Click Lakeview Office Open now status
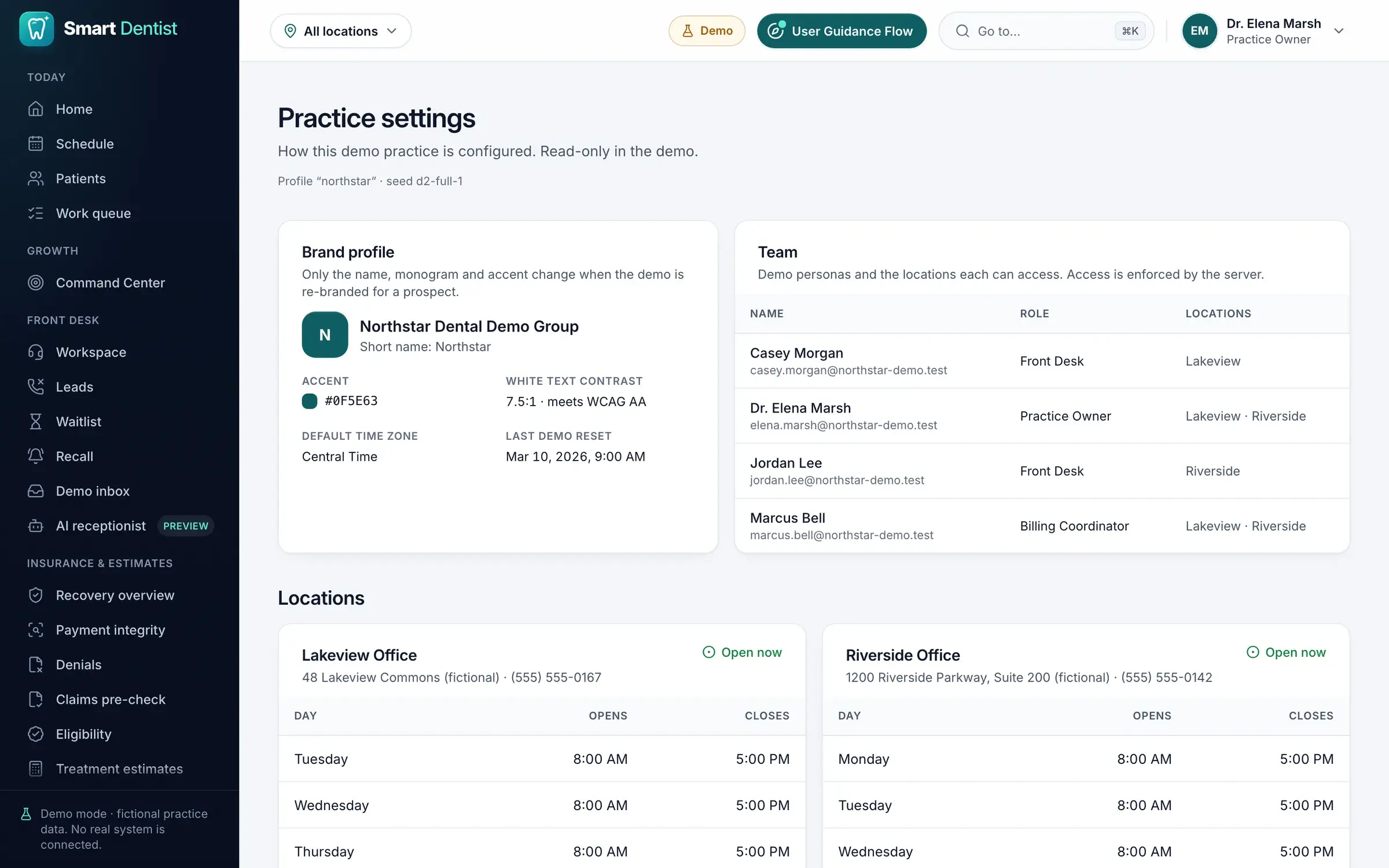 742,652
